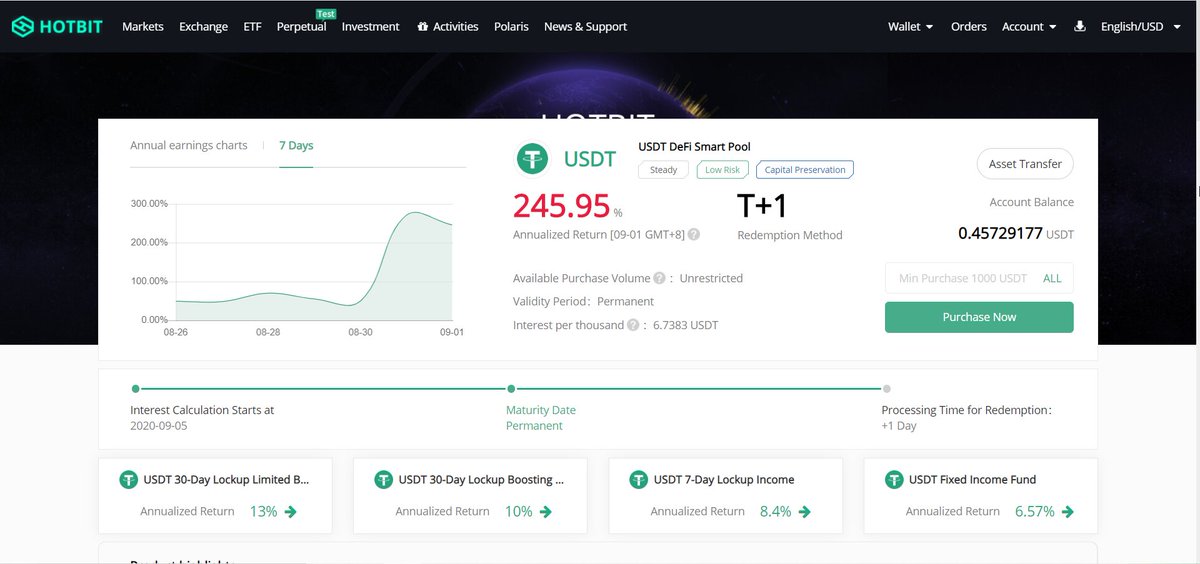Click USDT DeFi Smart Pool title

click(x=694, y=147)
